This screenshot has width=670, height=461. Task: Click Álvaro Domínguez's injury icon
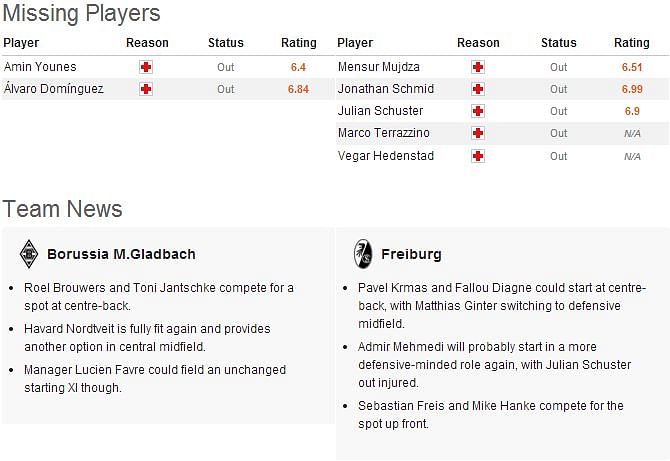(146, 89)
